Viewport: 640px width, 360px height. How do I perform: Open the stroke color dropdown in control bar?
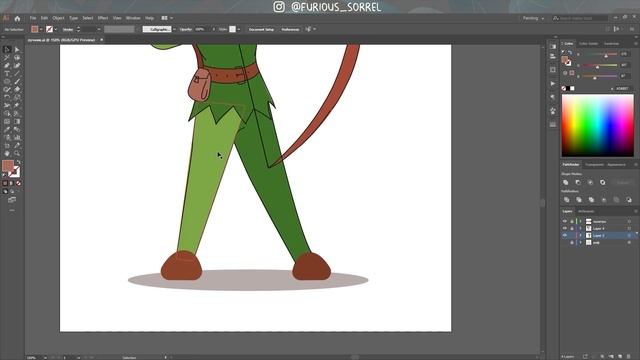pos(56,29)
